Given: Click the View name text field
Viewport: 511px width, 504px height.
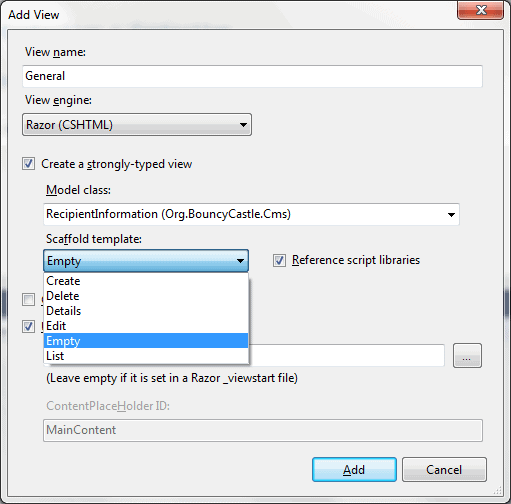Looking at the screenshot, I should [x=252, y=76].
